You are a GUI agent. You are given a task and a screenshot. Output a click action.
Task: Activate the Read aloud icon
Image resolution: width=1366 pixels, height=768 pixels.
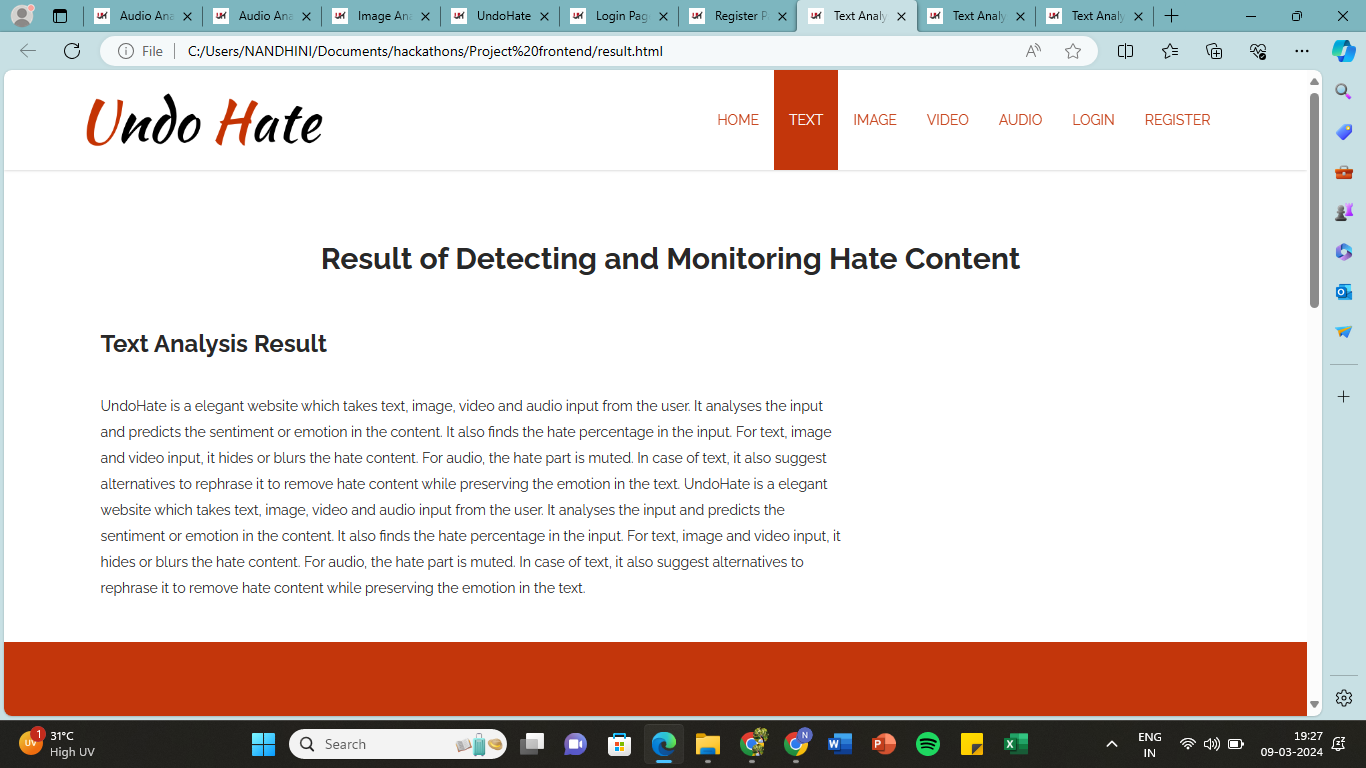click(x=1033, y=51)
